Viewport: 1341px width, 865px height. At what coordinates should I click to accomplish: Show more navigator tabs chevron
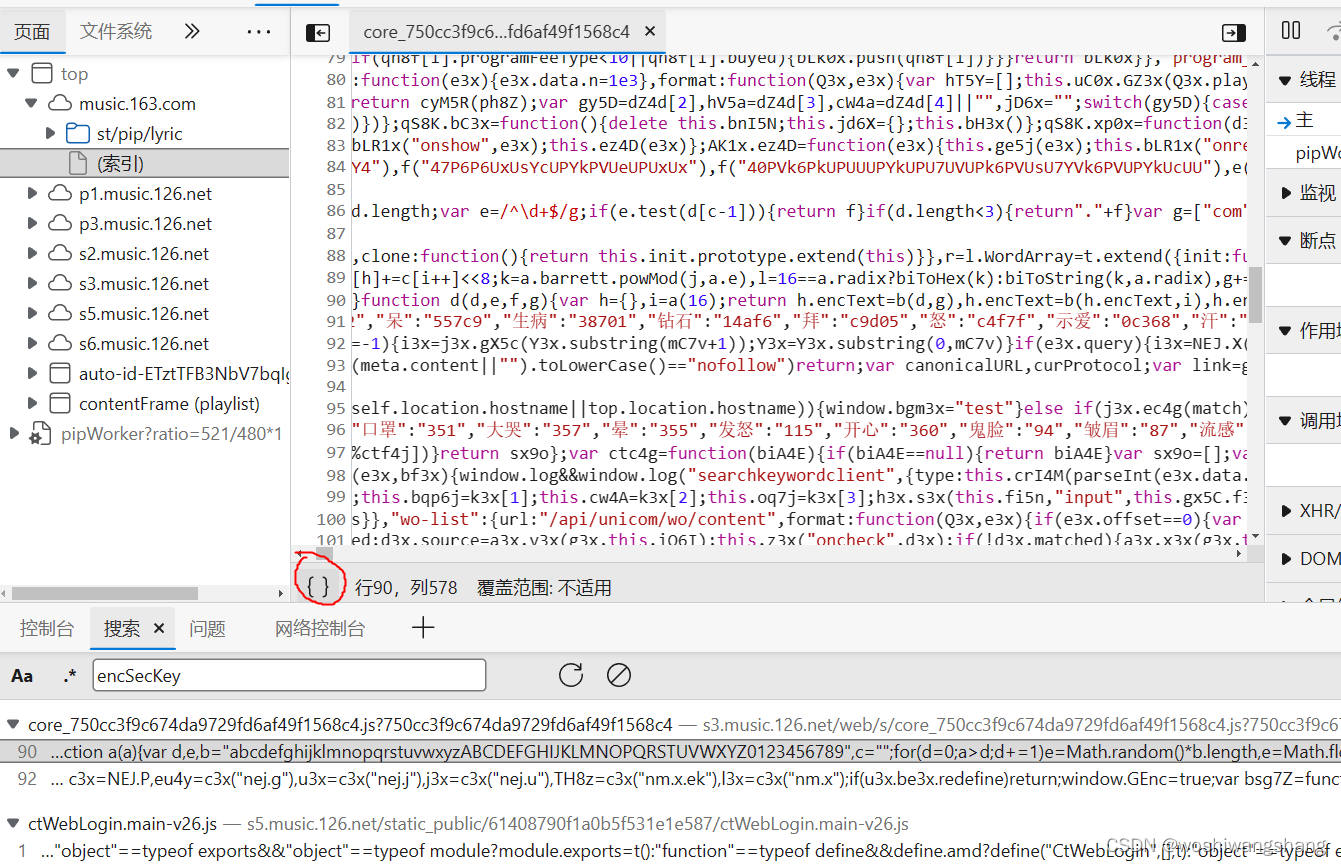click(192, 31)
